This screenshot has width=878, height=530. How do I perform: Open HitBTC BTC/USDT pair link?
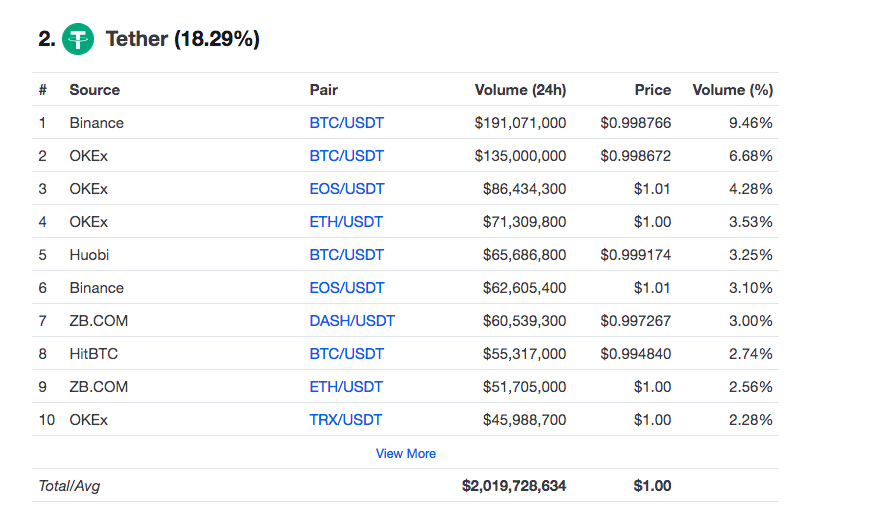tap(347, 354)
